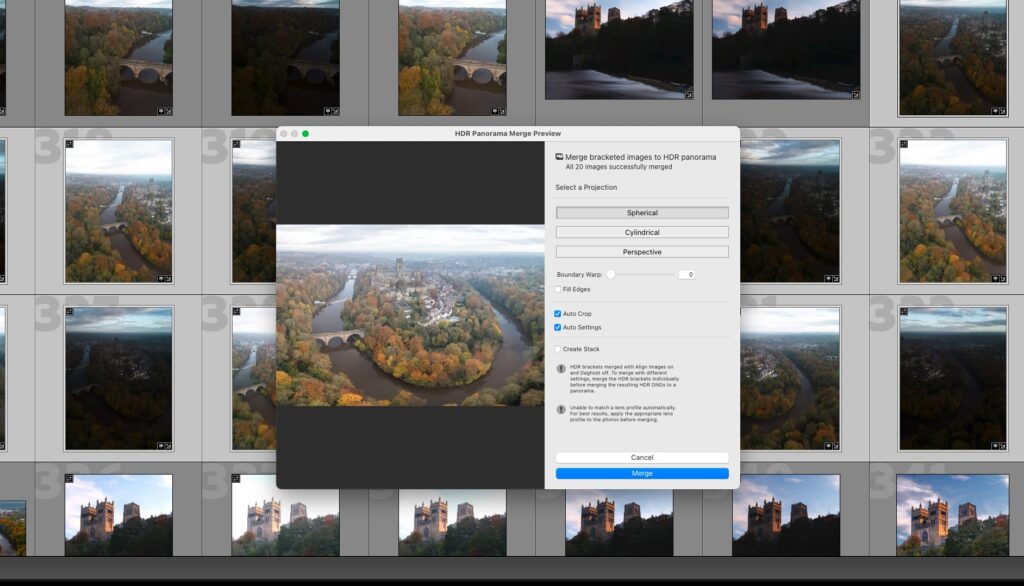Click icon beside 'Merge bracketed images to HDR panorama'
The width and height of the screenshot is (1024, 586).
[559, 157]
